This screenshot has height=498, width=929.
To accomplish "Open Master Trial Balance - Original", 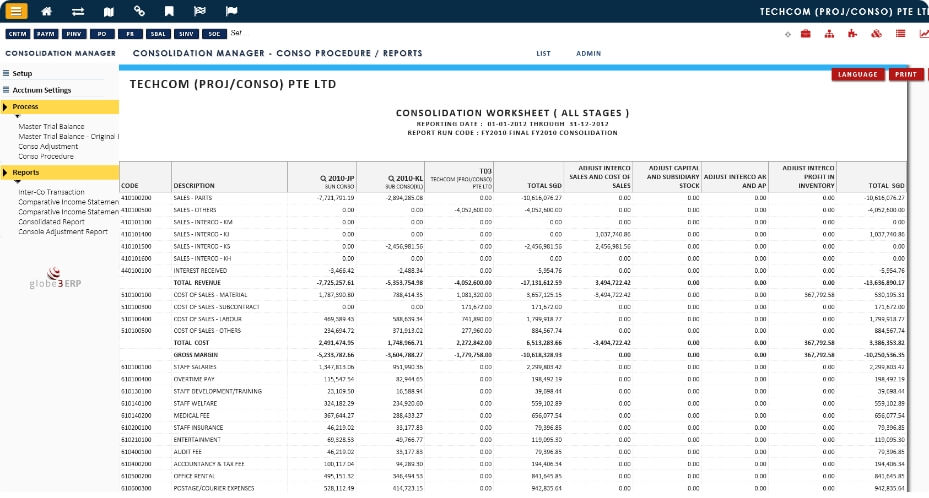I will [68, 136].
